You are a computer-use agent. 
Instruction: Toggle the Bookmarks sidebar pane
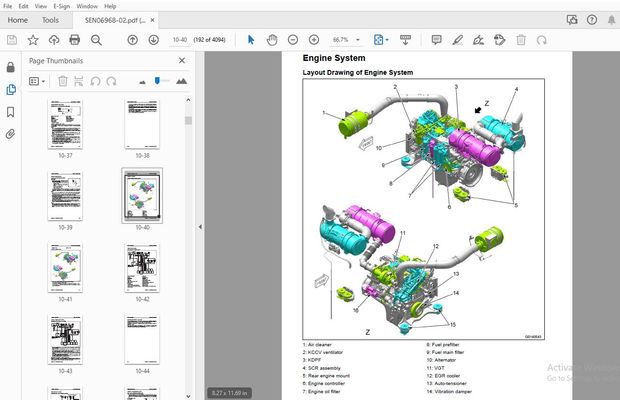click(x=10, y=112)
